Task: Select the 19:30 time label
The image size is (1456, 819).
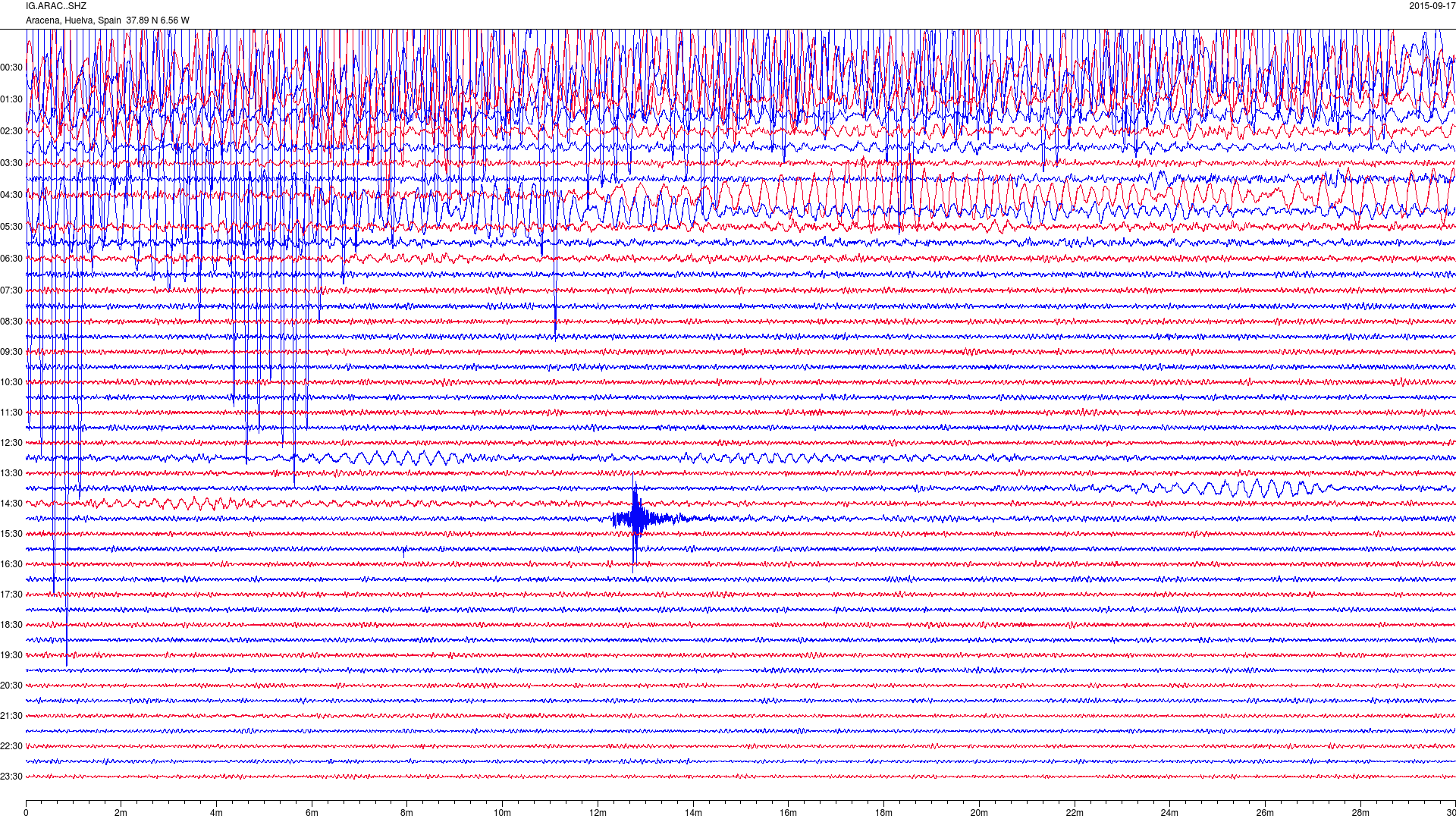Action: tap(11, 655)
